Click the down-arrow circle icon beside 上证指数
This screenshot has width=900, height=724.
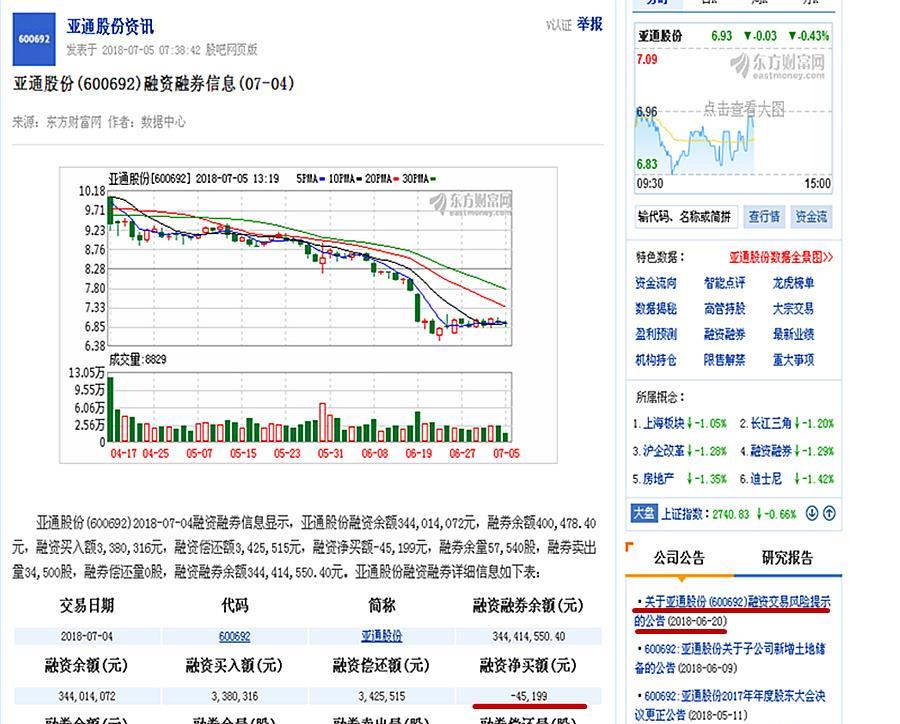812,513
